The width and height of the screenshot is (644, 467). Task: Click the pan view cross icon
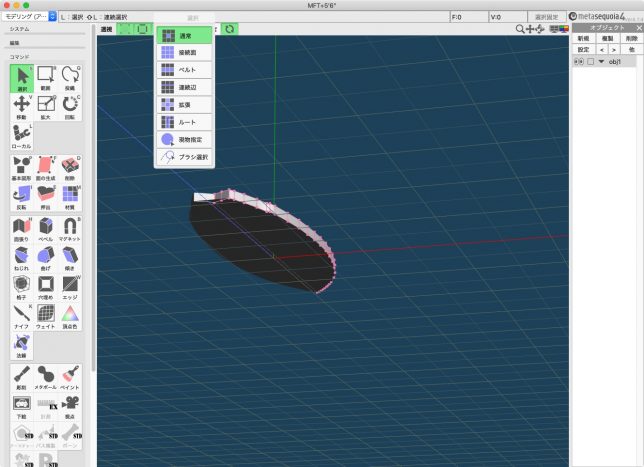[x=530, y=29]
